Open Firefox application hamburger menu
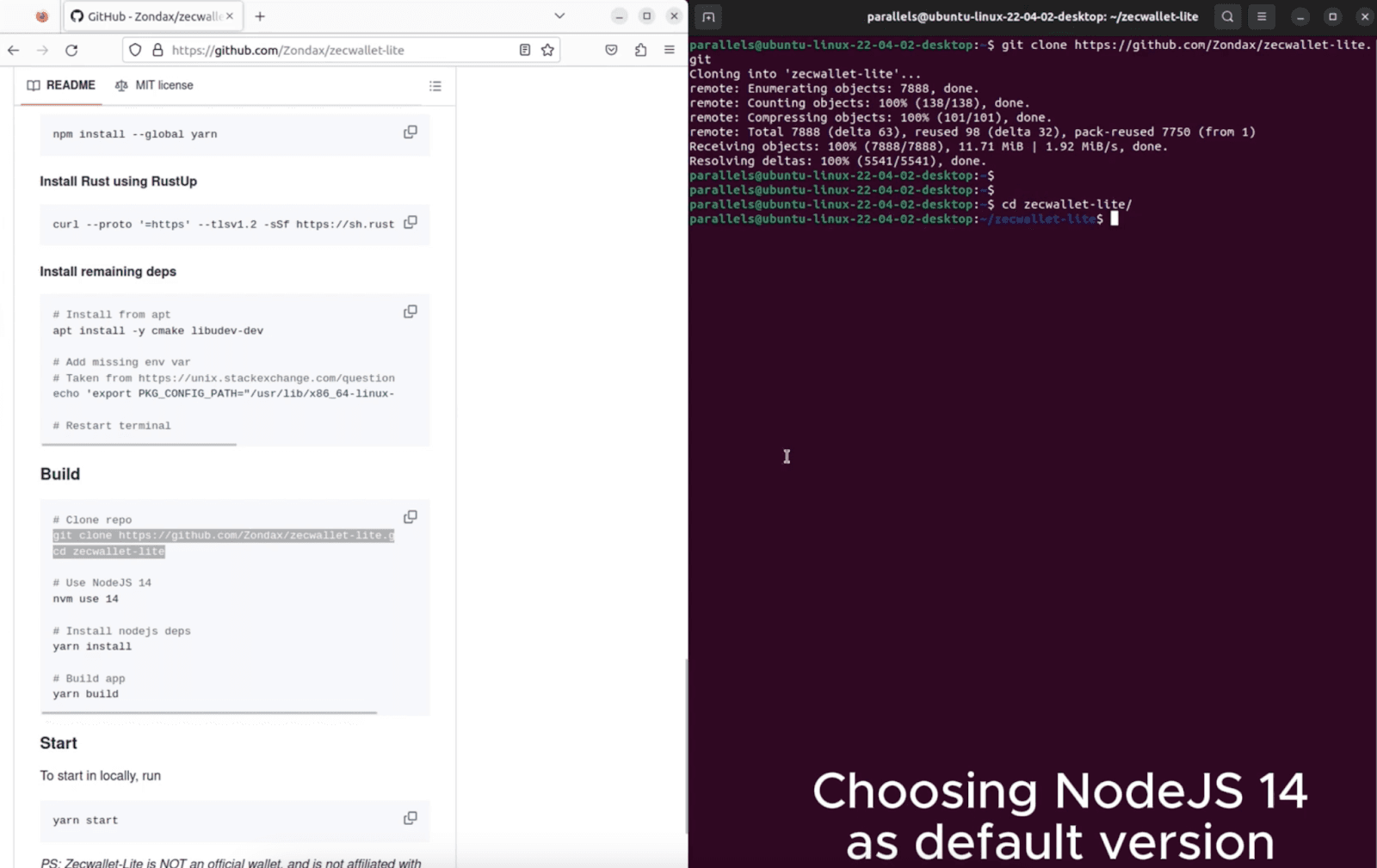1377x868 pixels. [x=670, y=50]
